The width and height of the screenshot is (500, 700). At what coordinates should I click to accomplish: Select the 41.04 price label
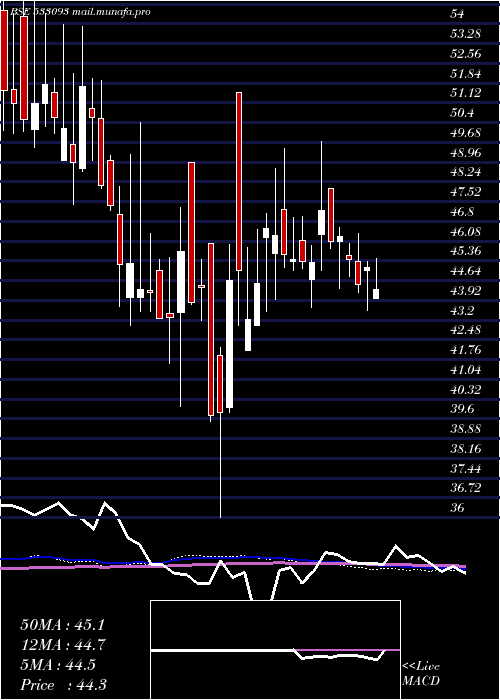(x=465, y=370)
